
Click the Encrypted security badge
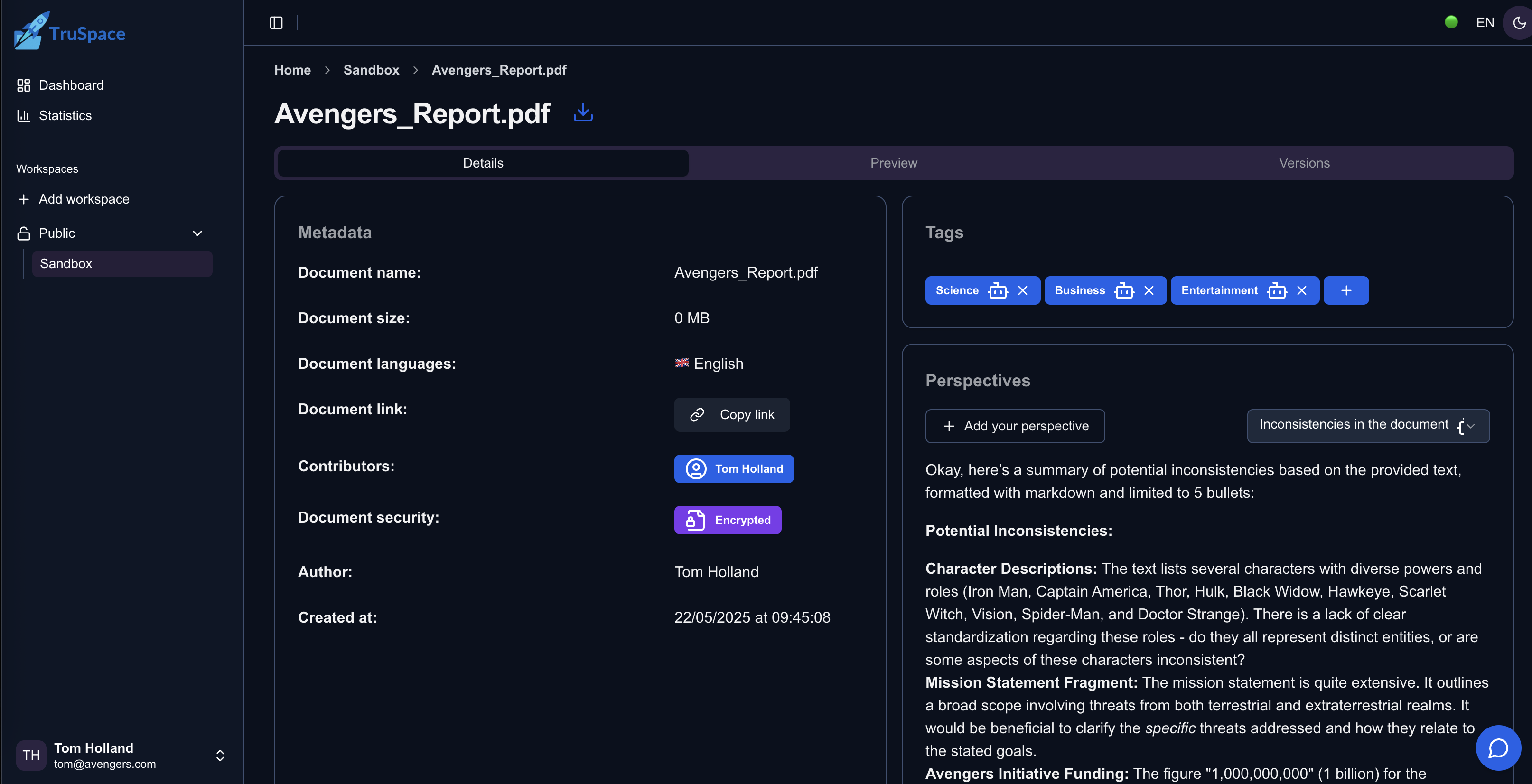(728, 519)
